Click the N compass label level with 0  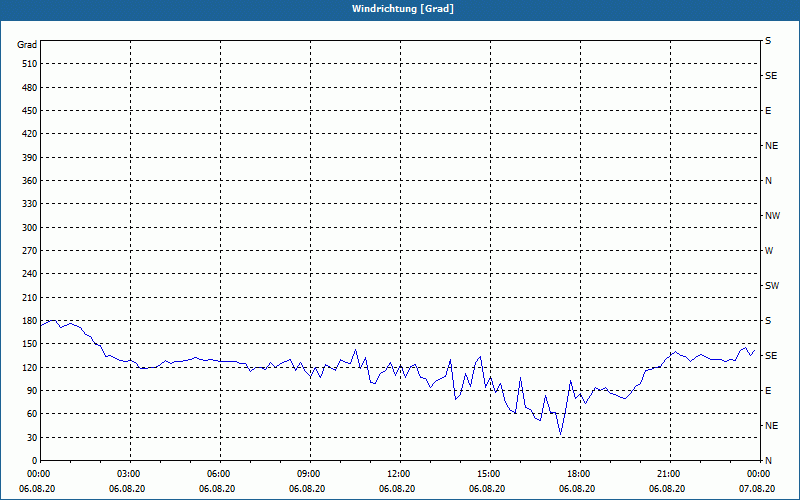pyautogui.click(x=768, y=461)
